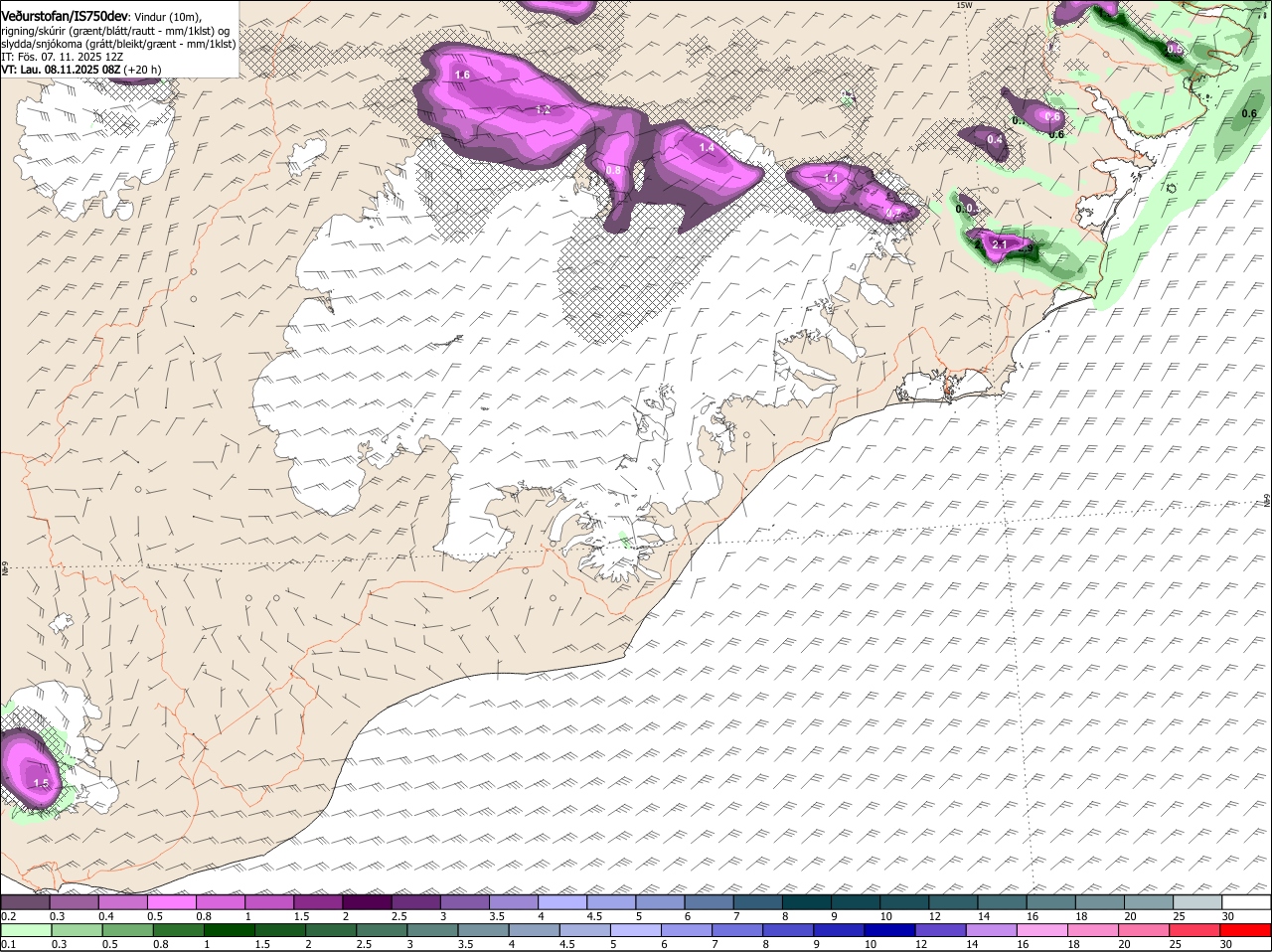
Task: Click the 'IT: Fös. 07. 11. 2025 12Z' line
Action: point(62,57)
